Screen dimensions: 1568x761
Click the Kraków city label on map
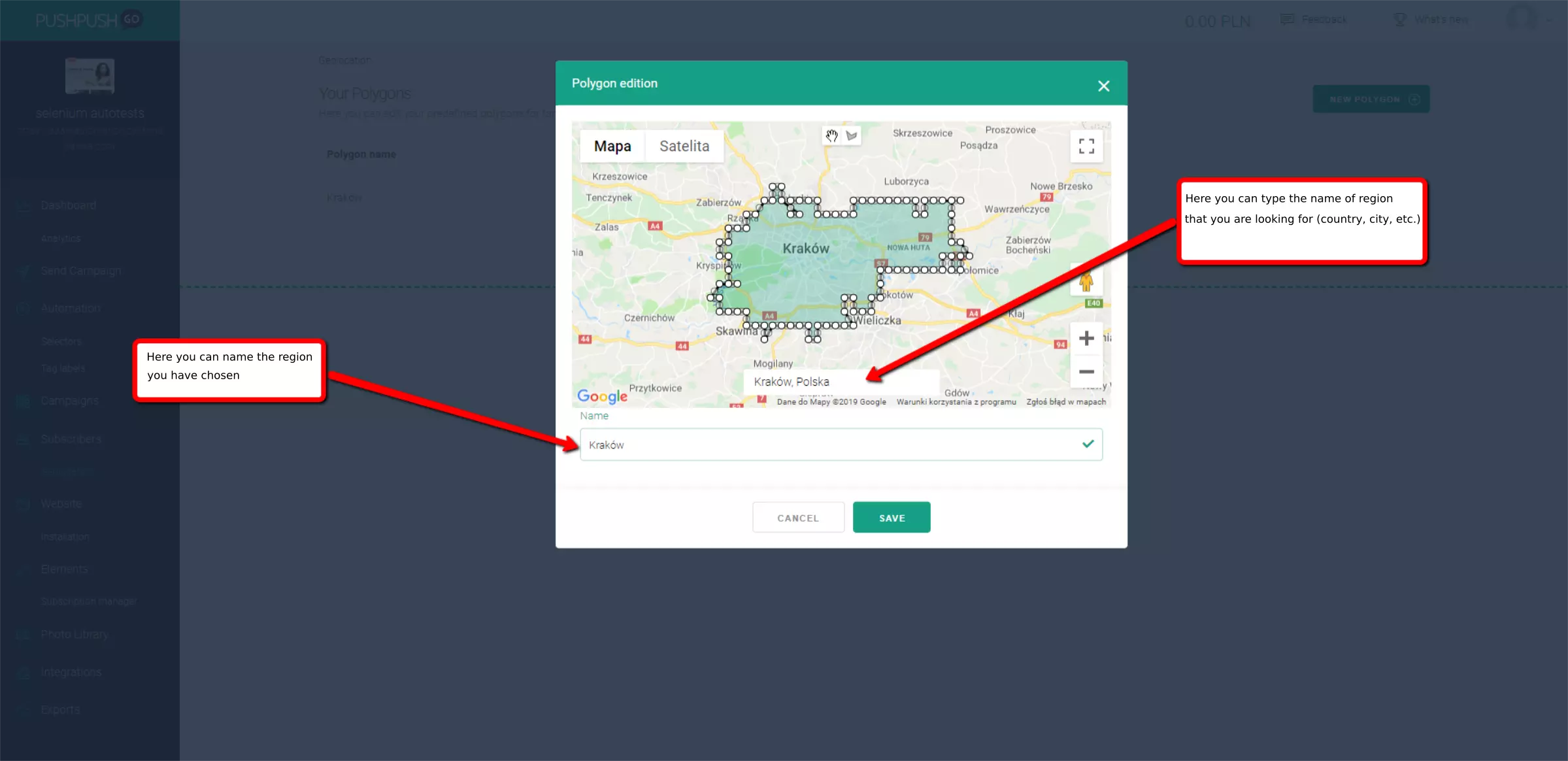[x=806, y=248]
